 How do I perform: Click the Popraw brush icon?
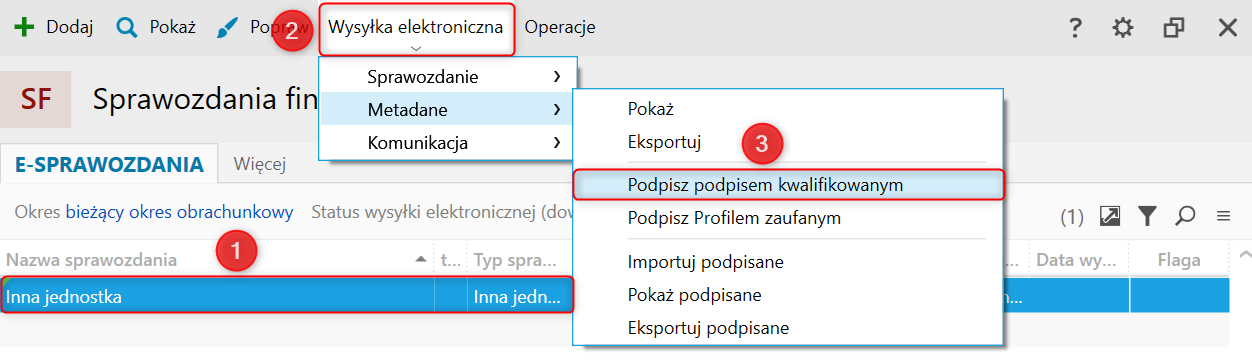[228, 27]
